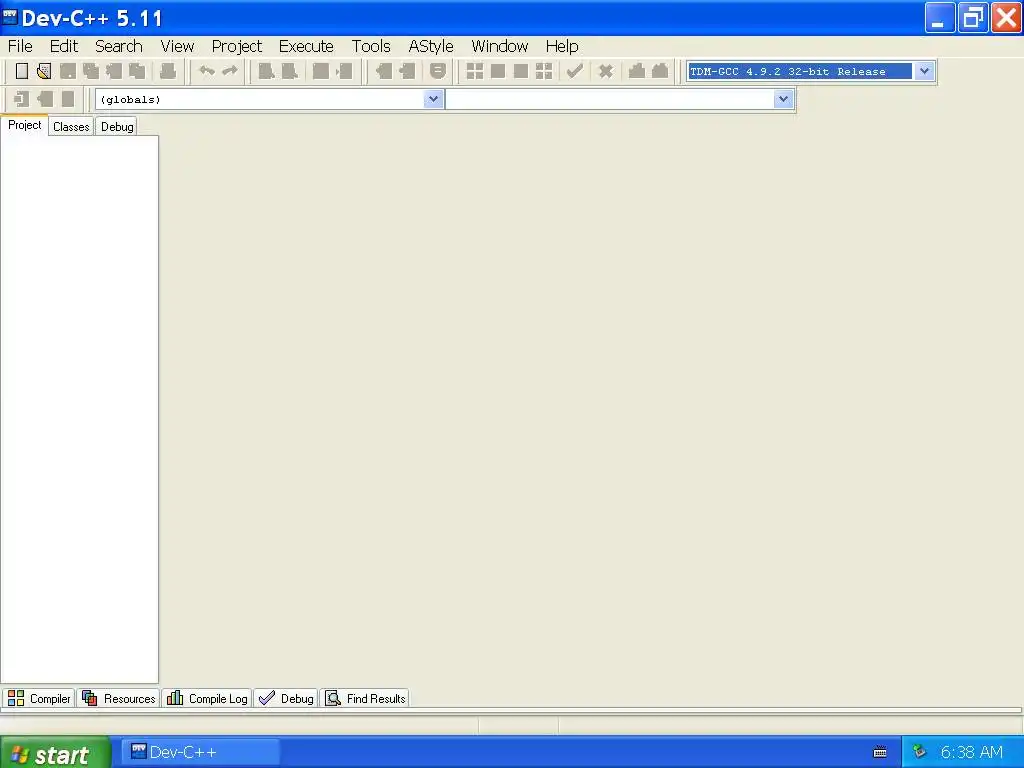The height and width of the screenshot is (768, 1024).
Task: Open the Help menu
Action: pos(562,46)
